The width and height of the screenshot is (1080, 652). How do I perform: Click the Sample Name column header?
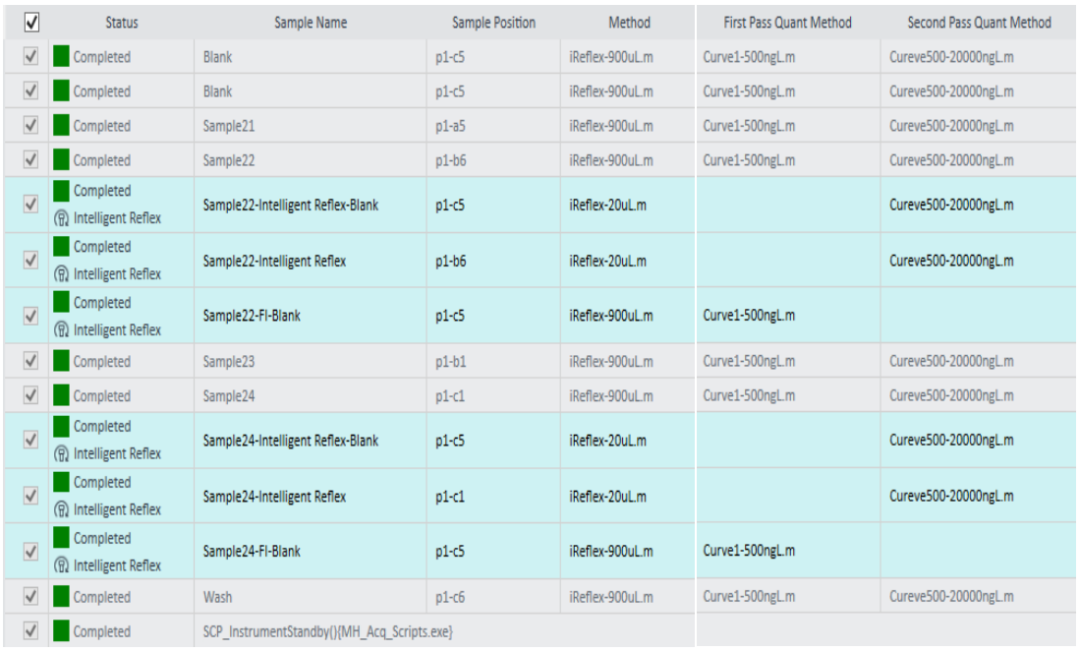click(x=310, y=23)
